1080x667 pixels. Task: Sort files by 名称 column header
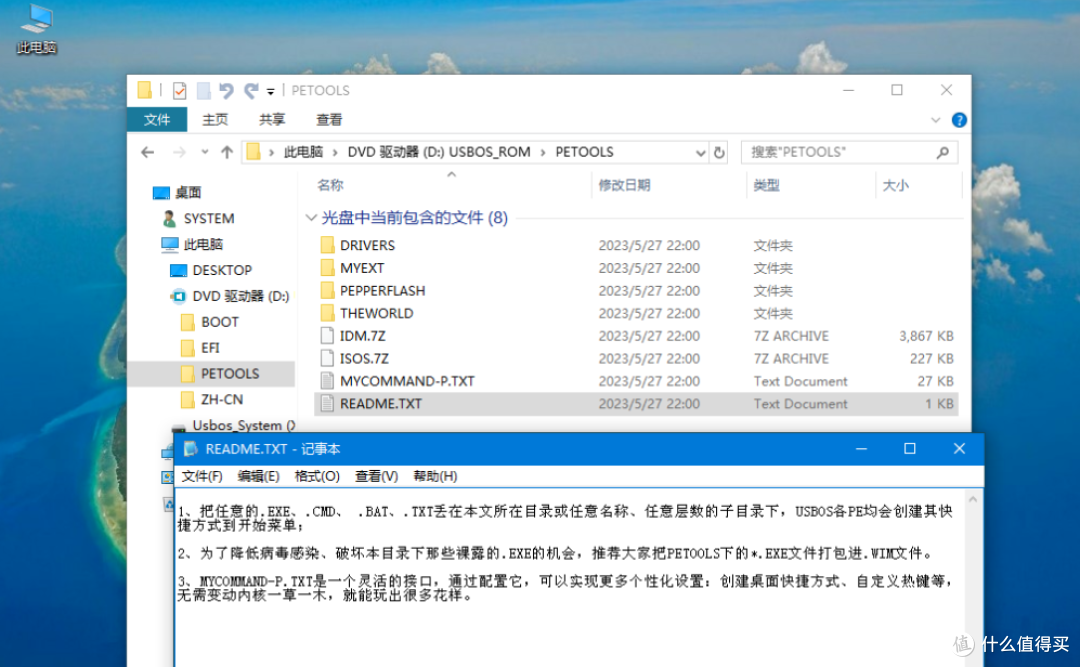(x=331, y=185)
